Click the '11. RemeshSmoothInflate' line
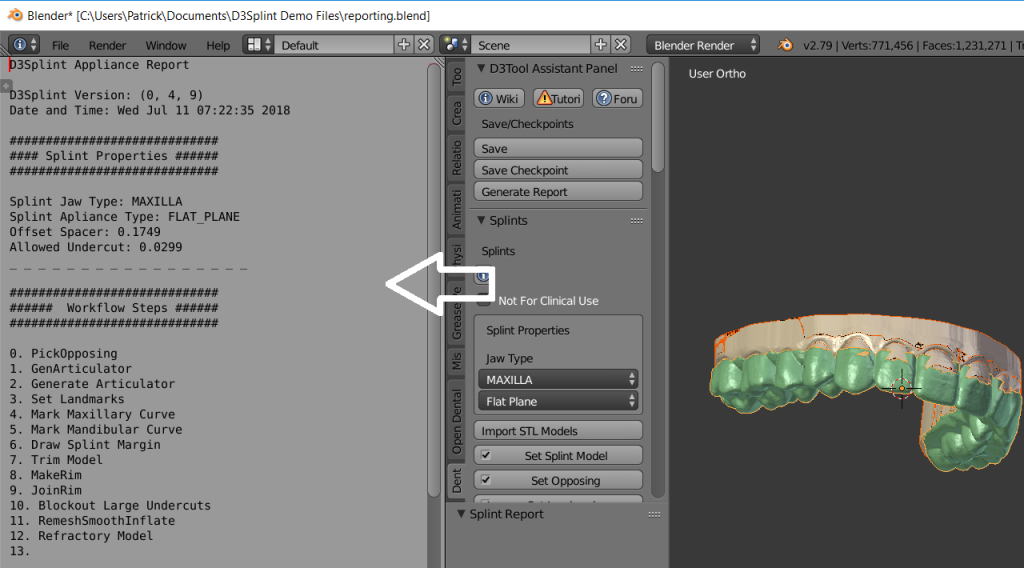The image size is (1024, 568). pos(92,521)
